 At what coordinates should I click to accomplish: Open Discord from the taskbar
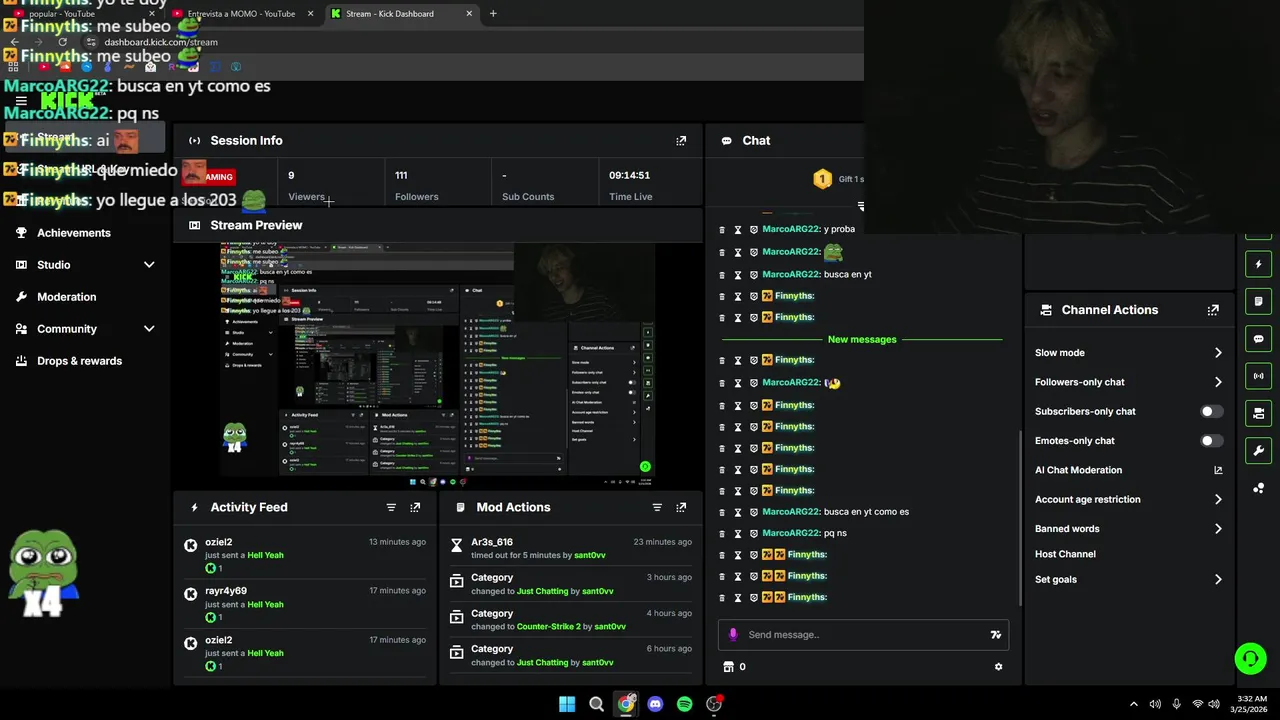pyautogui.click(x=655, y=704)
